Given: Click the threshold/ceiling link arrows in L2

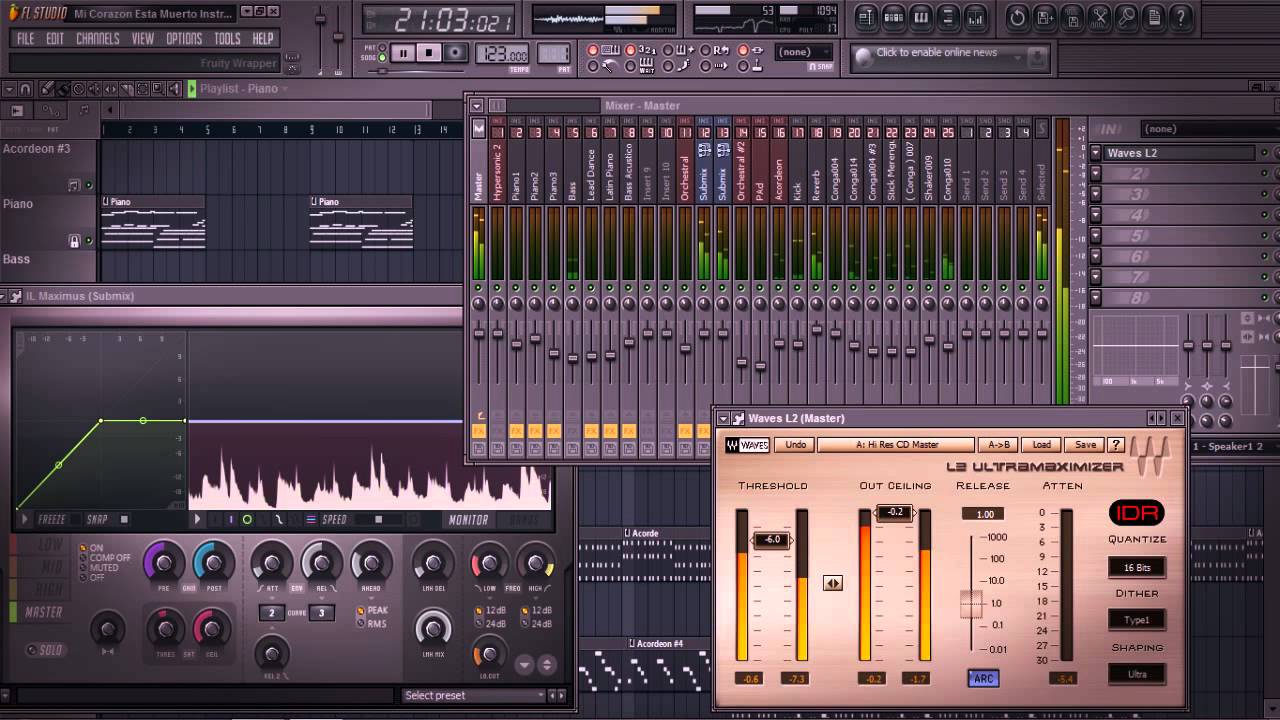Looking at the screenshot, I should point(833,583).
